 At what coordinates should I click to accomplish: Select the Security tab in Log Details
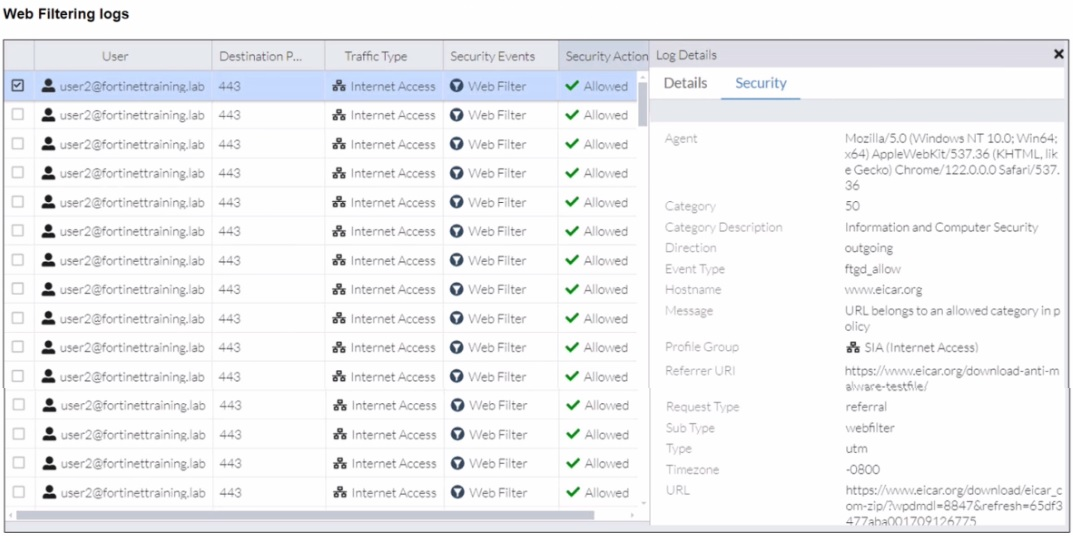(761, 83)
